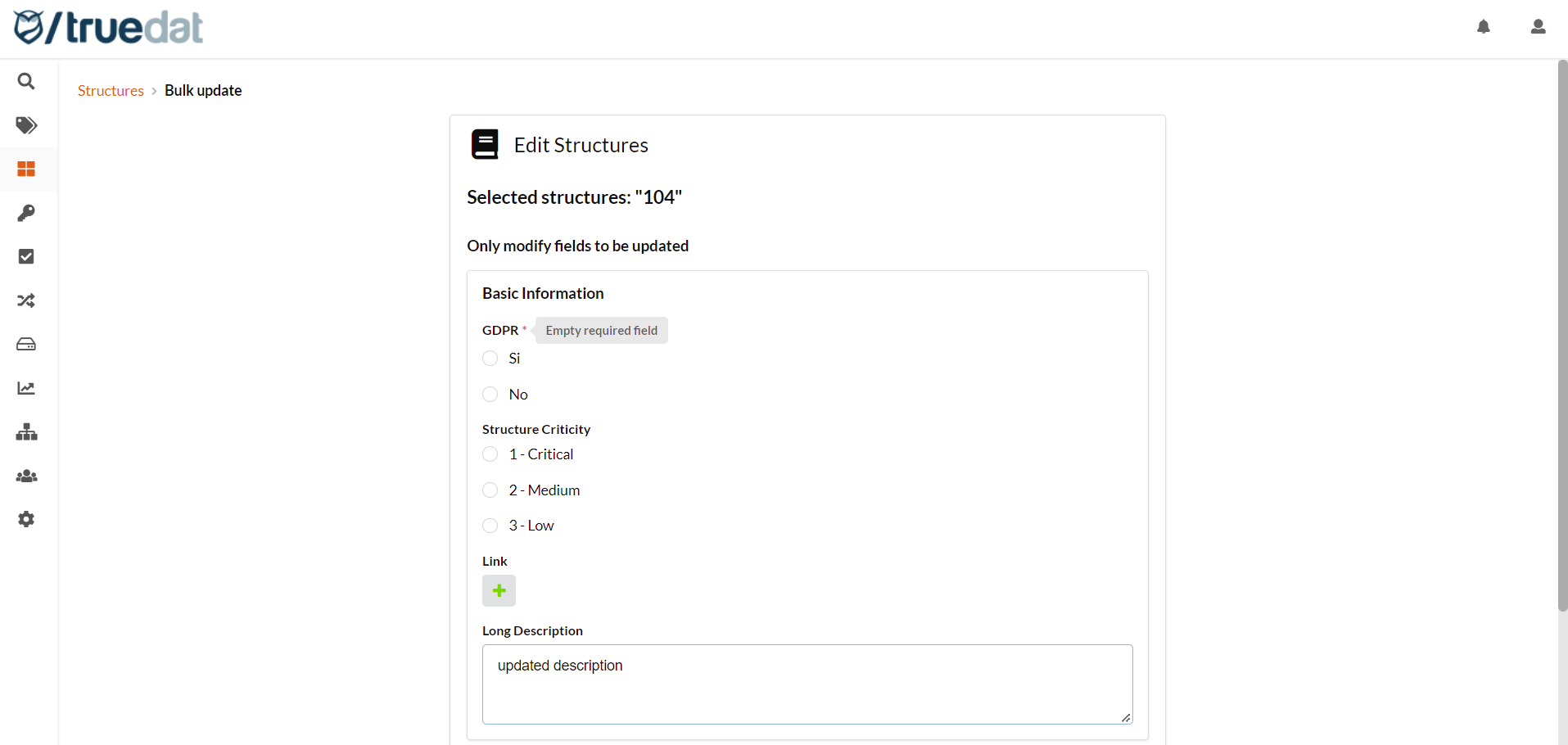Open the checkmark rules sidebar icon

tap(26, 256)
